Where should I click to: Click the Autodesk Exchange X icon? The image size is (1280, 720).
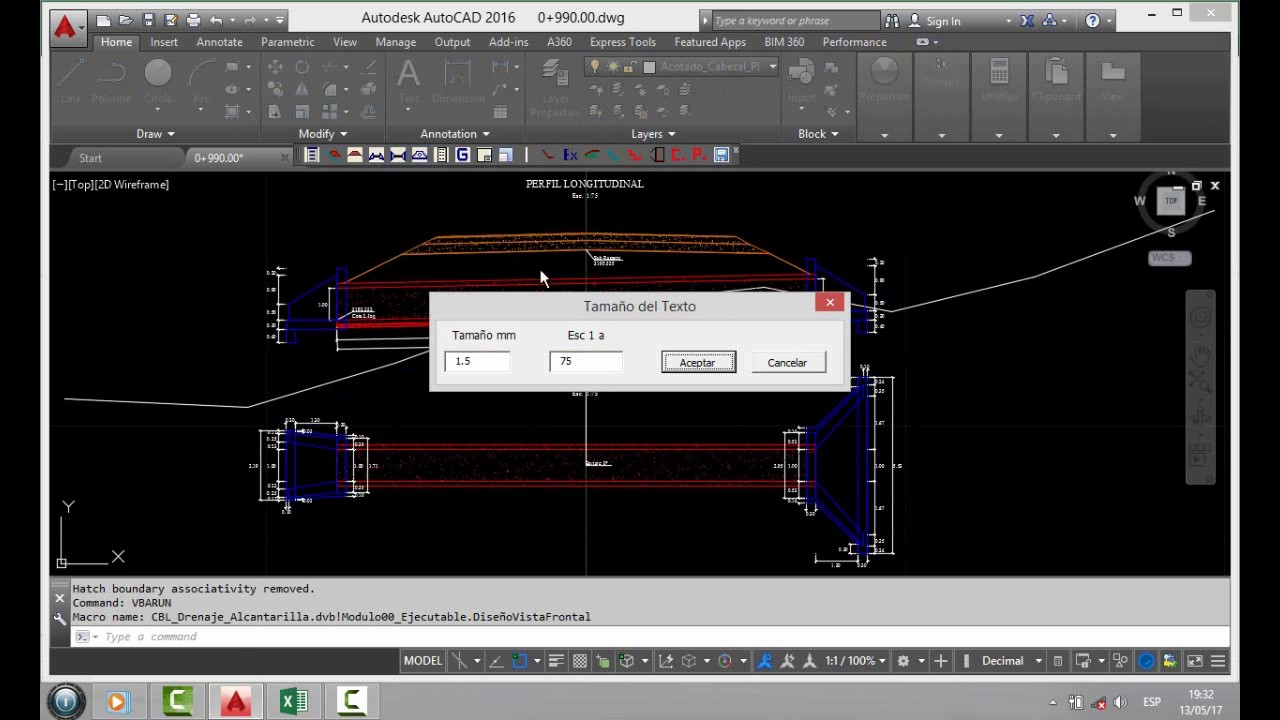click(x=1028, y=20)
